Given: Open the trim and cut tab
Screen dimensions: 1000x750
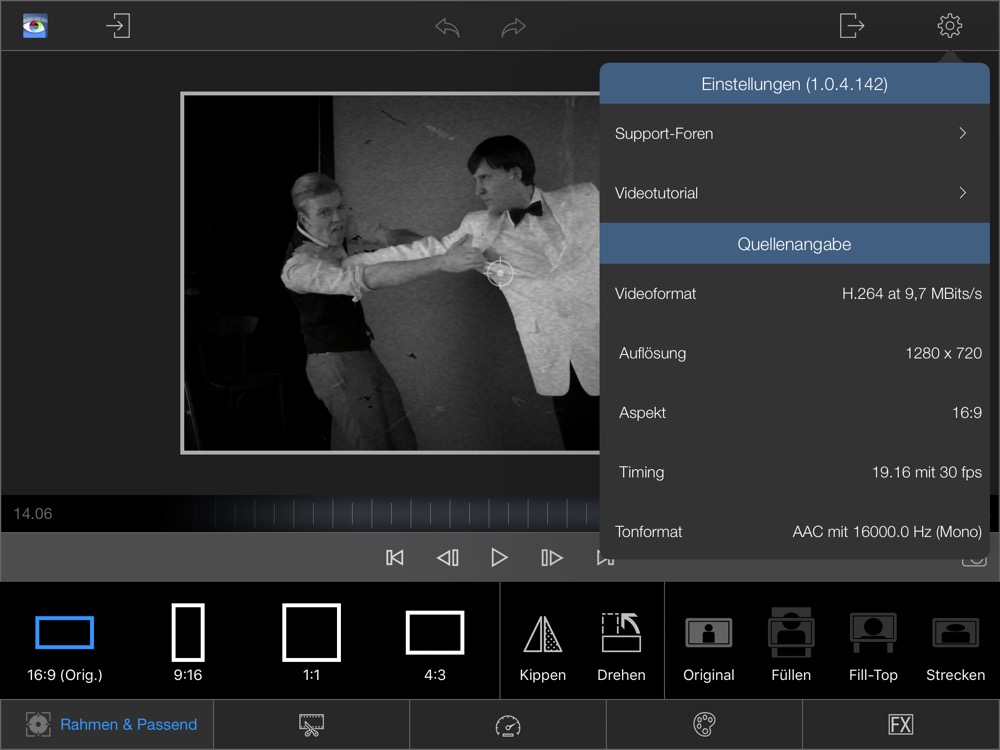Looking at the screenshot, I should [311, 725].
